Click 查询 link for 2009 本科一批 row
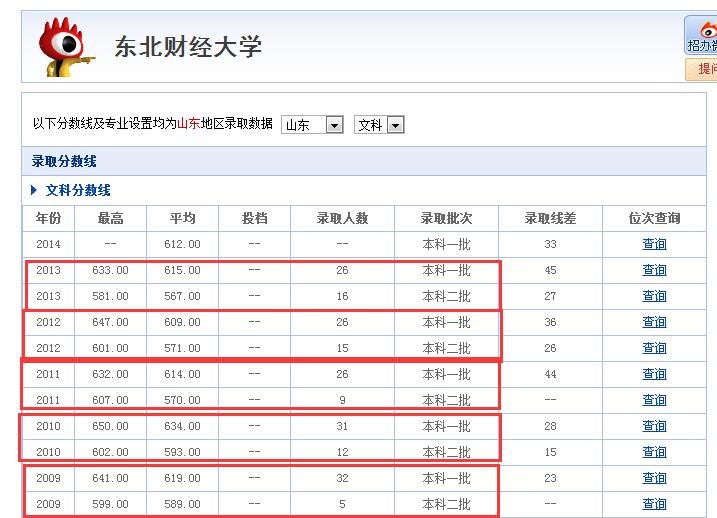The image size is (717, 518). (x=654, y=478)
